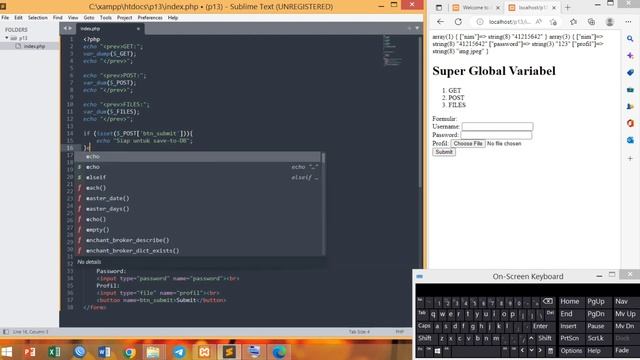Submit the form in the browser

point(444,152)
